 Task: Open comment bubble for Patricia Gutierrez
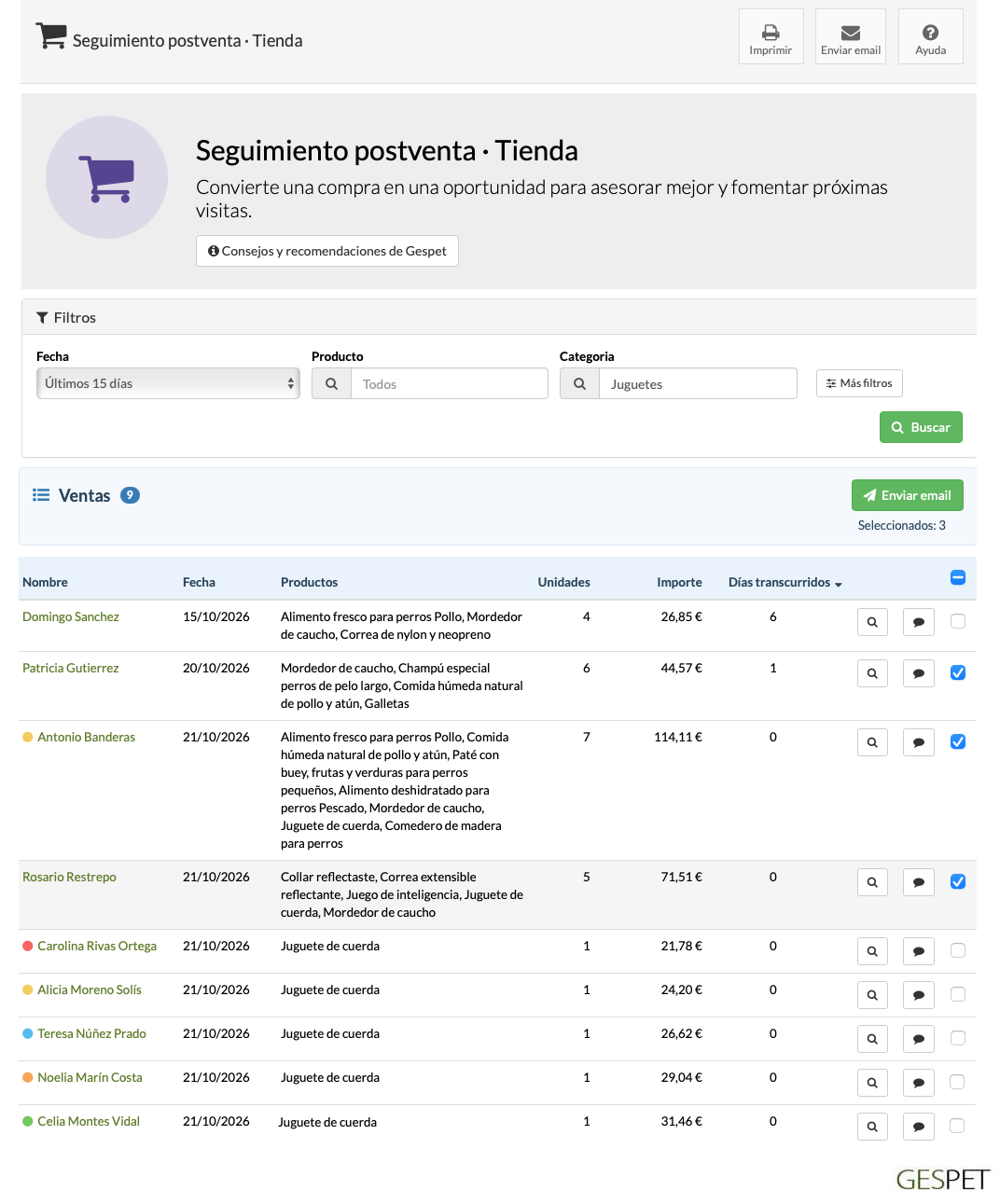tap(919, 673)
